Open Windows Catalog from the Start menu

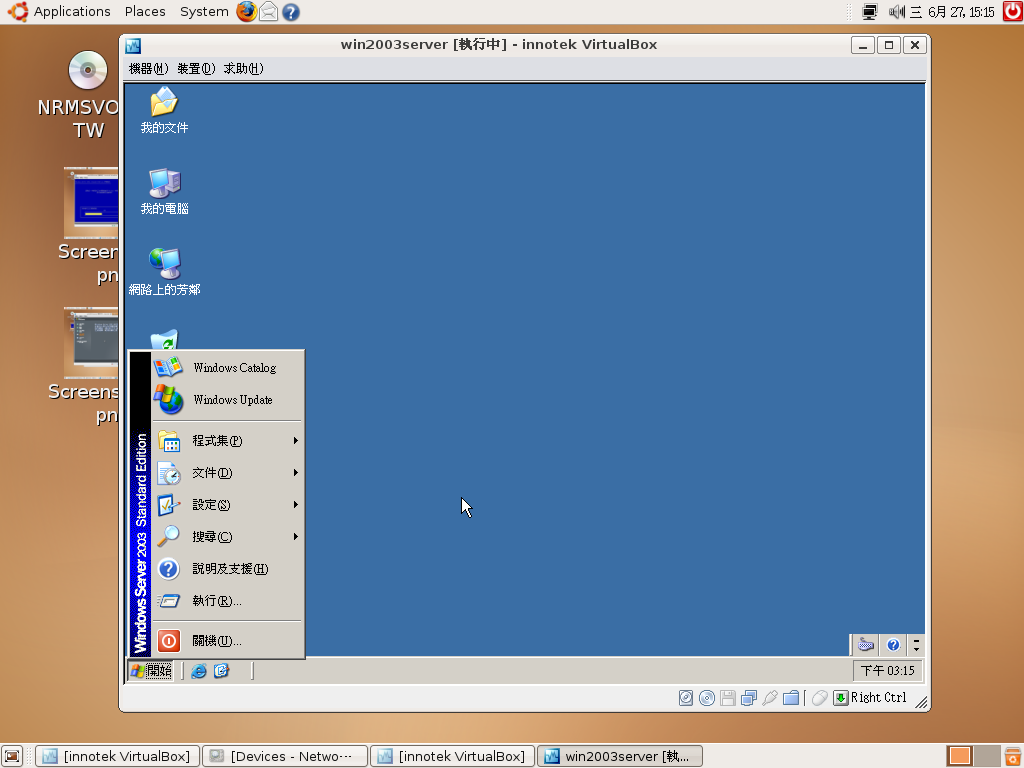pyautogui.click(x=228, y=368)
